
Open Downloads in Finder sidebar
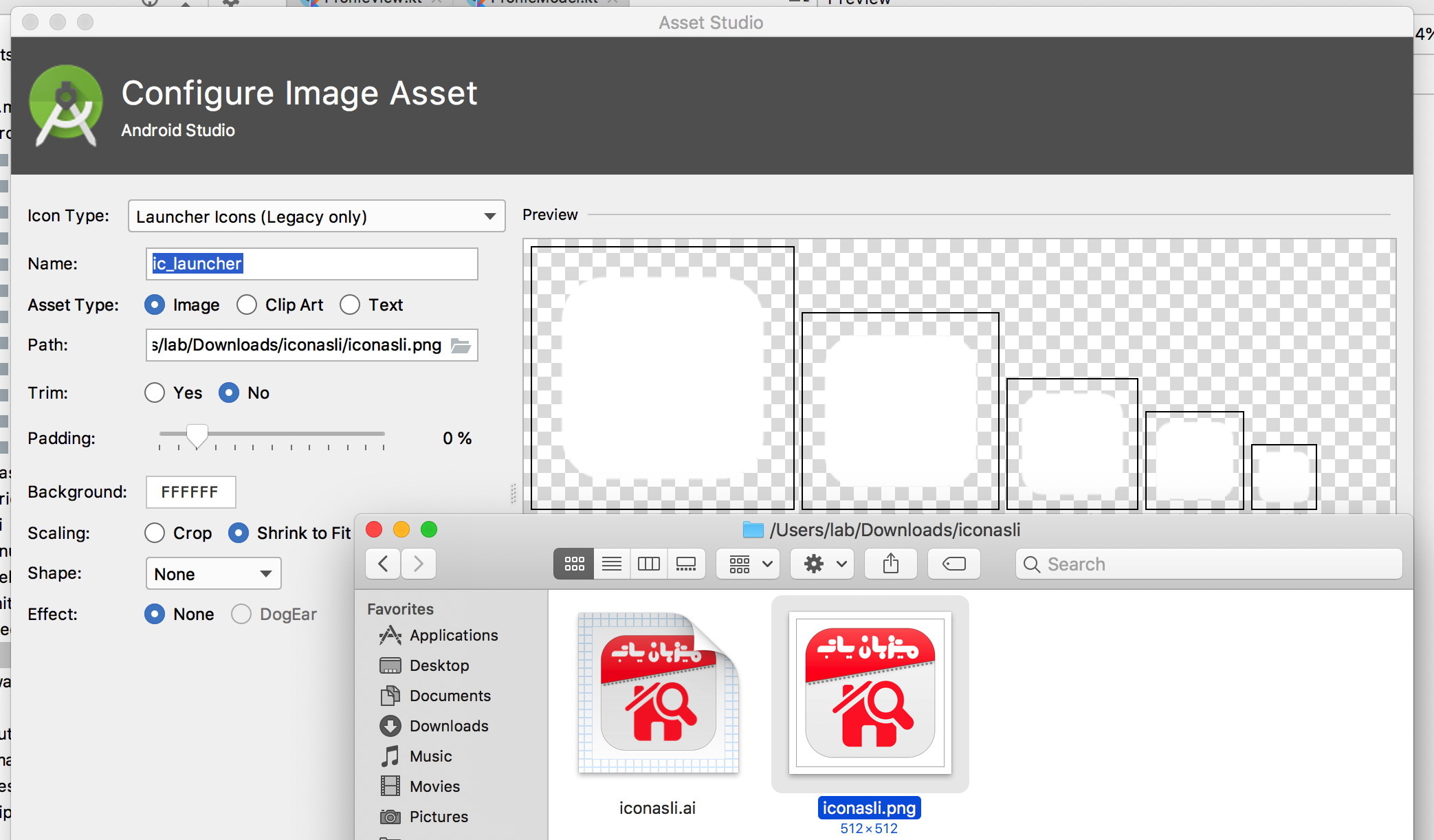[448, 726]
